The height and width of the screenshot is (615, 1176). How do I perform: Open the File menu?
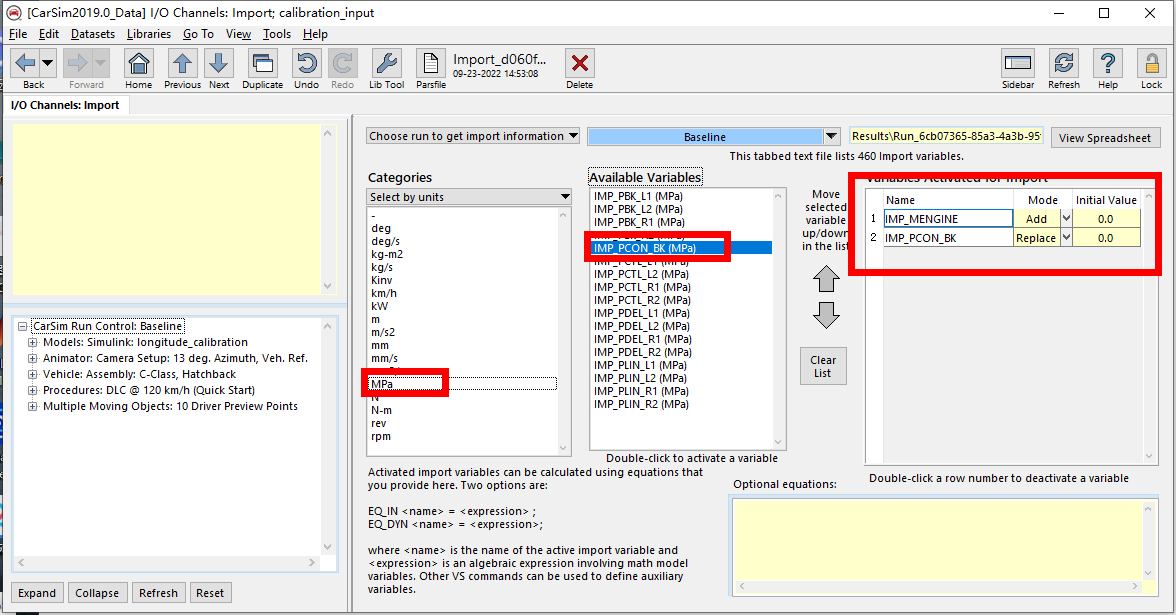18,34
